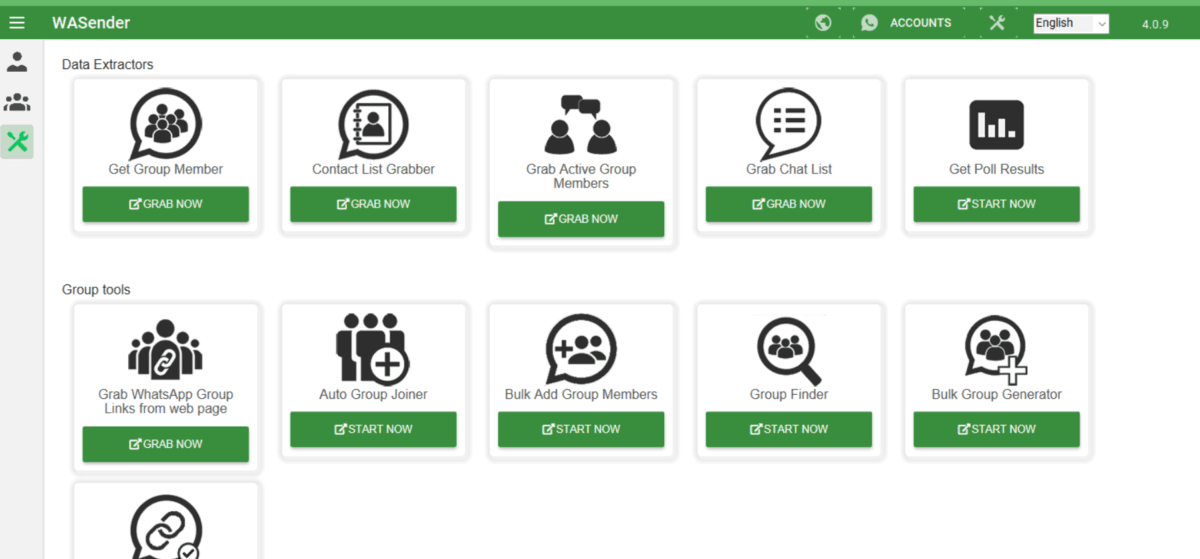Click the Get Poll Results label
Viewport: 1200px width, 559px height.
[x=997, y=169]
